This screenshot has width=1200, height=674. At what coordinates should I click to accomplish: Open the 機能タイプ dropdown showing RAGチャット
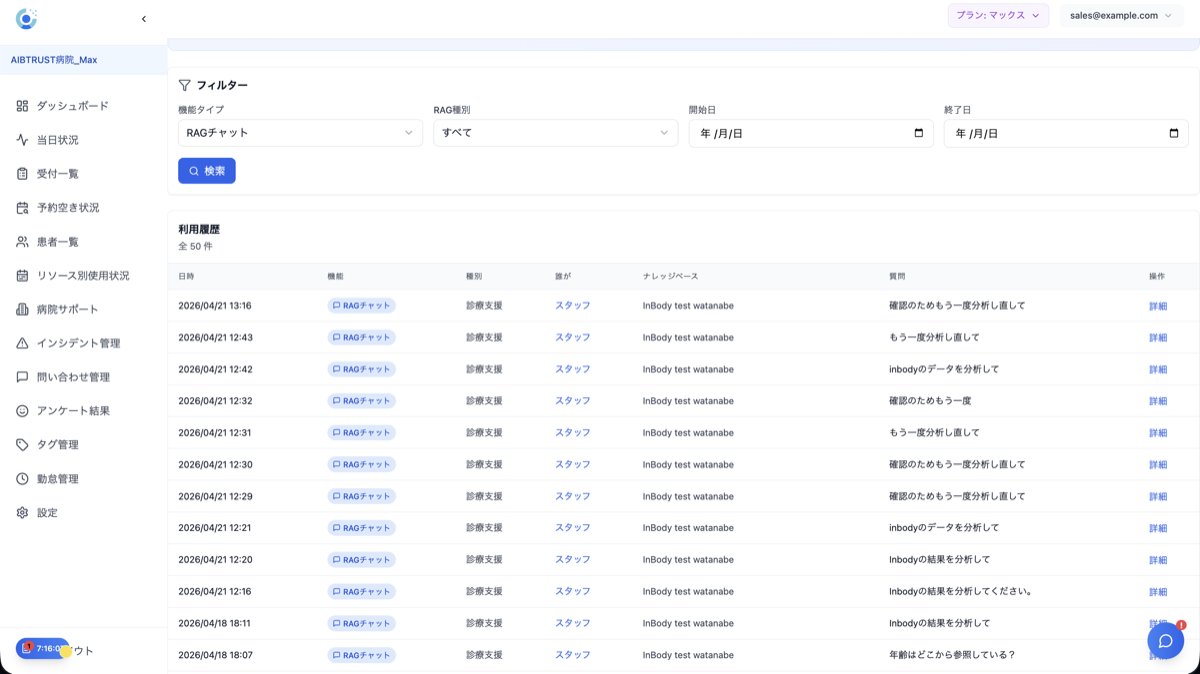click(x=300, y=133)
